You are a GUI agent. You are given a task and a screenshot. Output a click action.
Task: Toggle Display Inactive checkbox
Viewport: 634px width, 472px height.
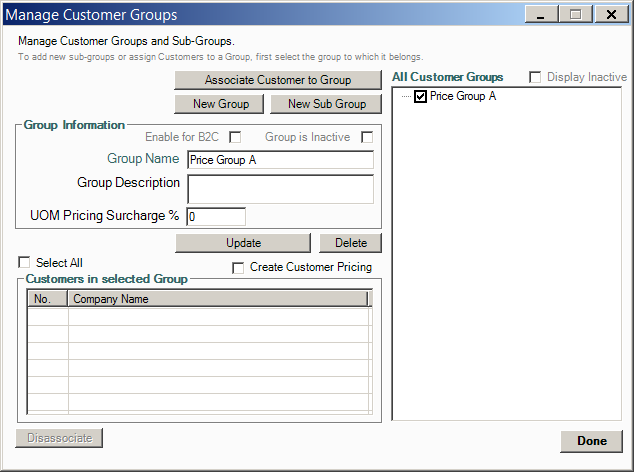(x=535, y=78)
